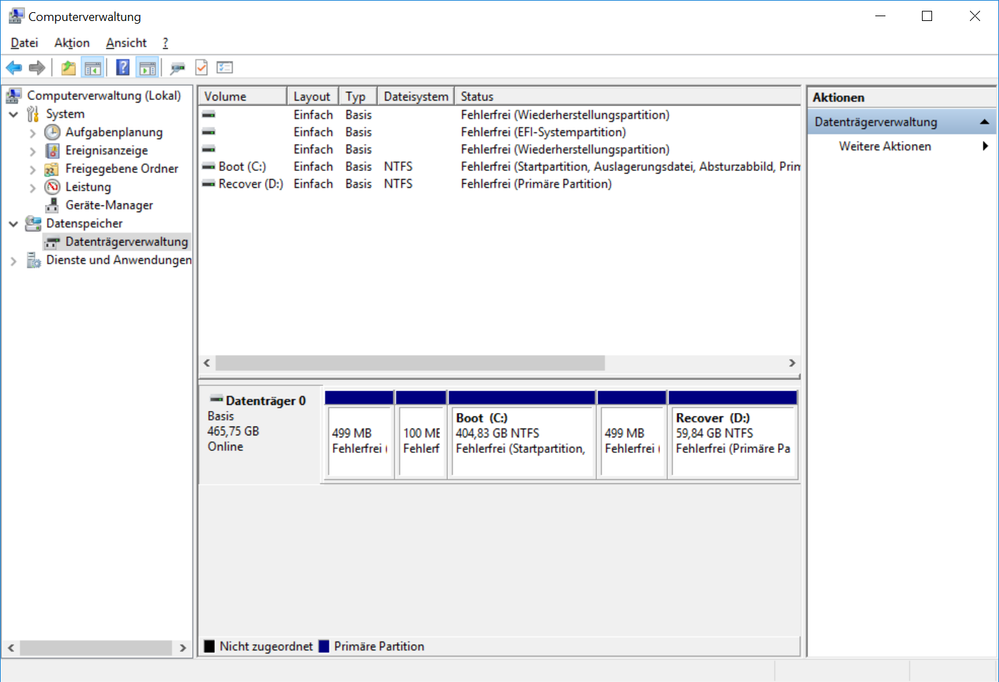999x682 pixels.
Task: Open Geräte-Manager in the tree
Action: [109, 205]
